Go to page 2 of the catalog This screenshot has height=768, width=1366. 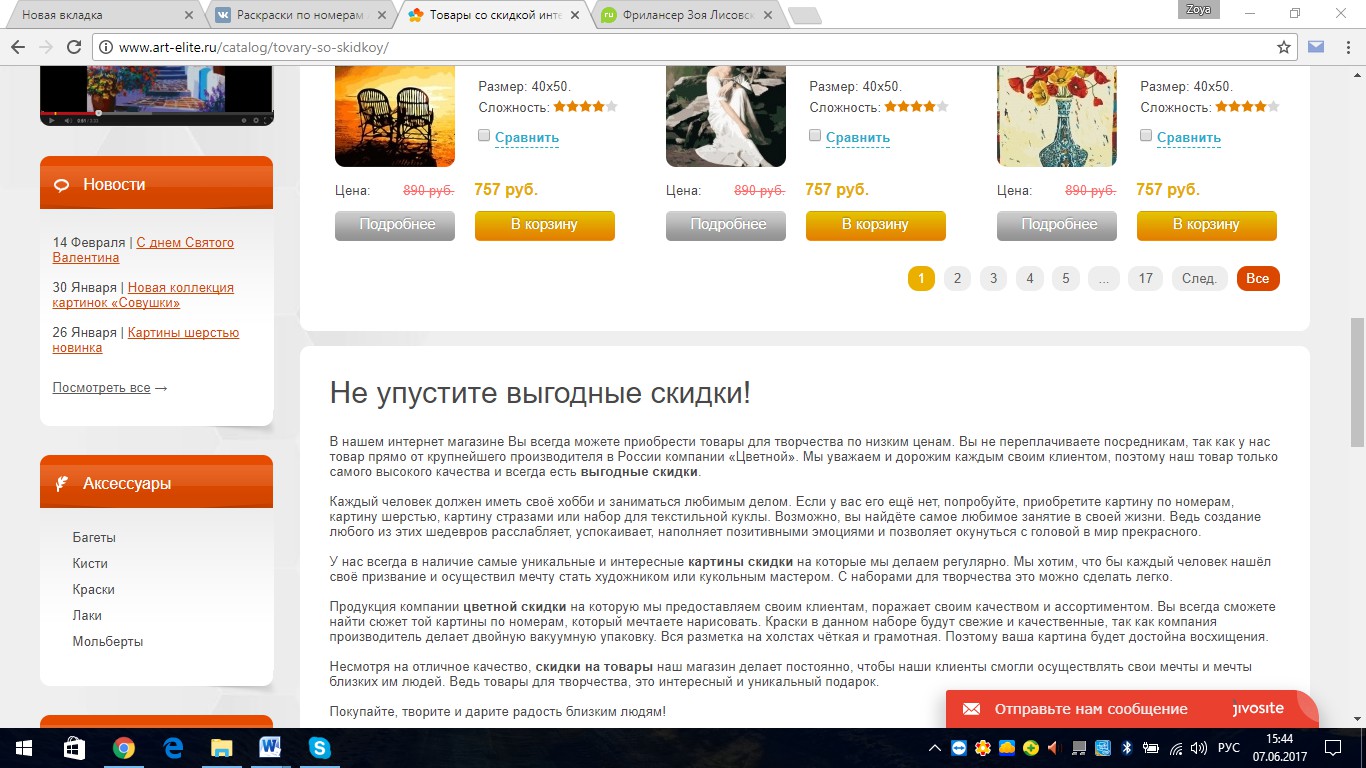[x=957, y=278]
